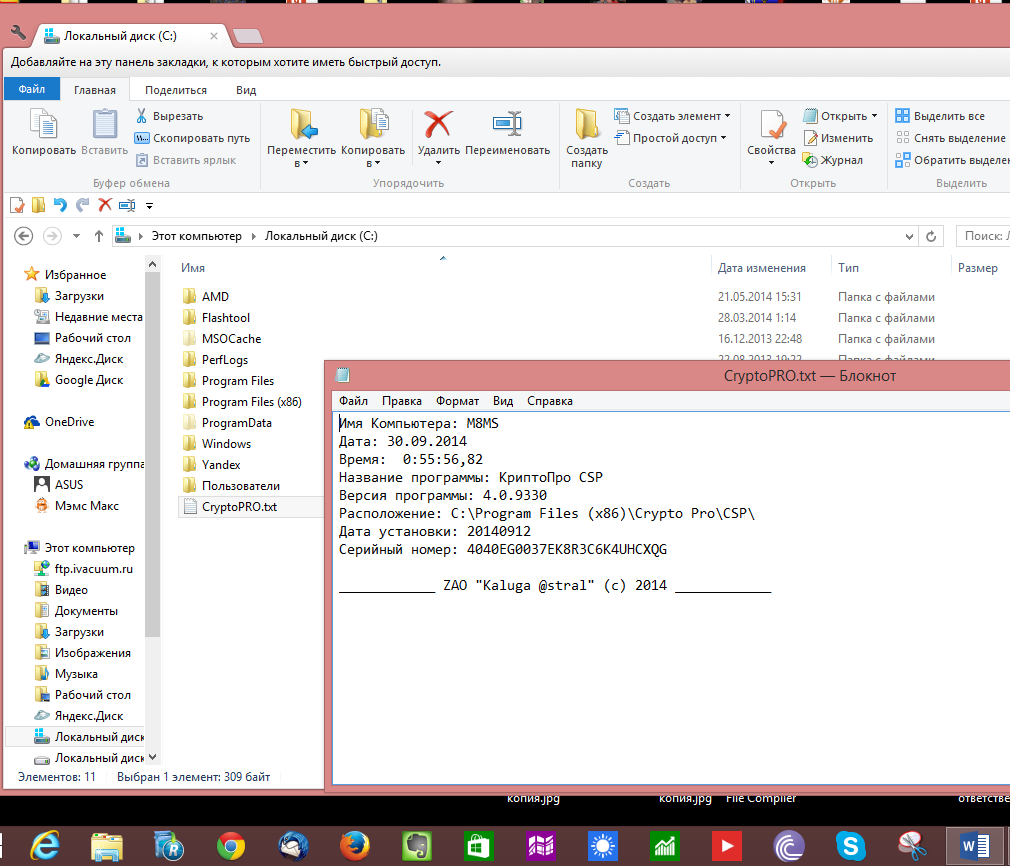Screen dimensions: 1010x866
Task: Select the Program Files (x86) folder
Action: coord(251,402)
